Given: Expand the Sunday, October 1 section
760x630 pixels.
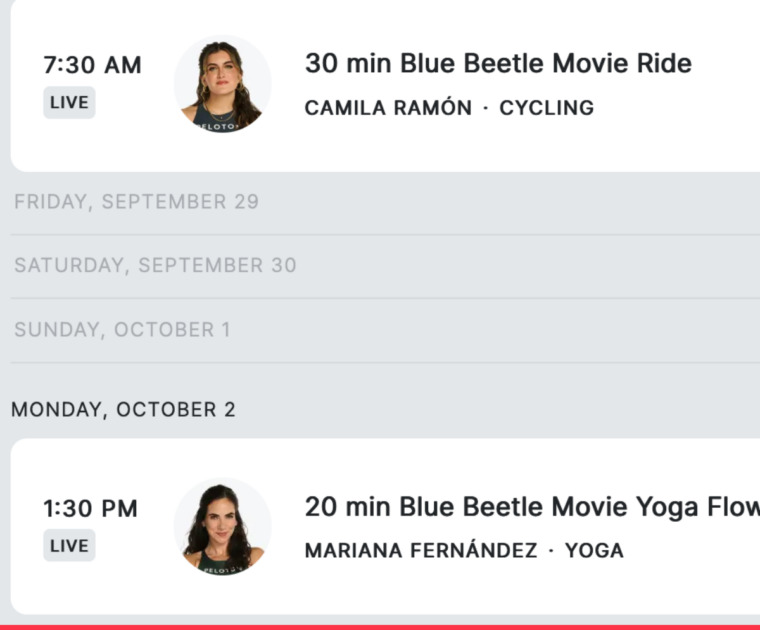Looking at the screenshot, I should pos(122,330).
